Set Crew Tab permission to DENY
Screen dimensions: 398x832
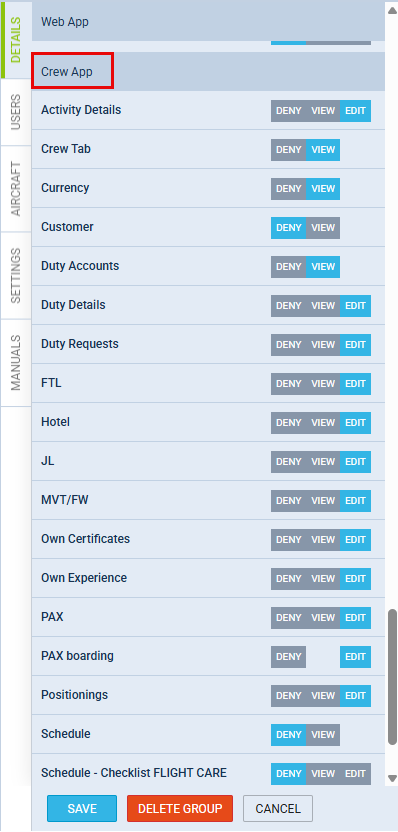coord(289,150)
